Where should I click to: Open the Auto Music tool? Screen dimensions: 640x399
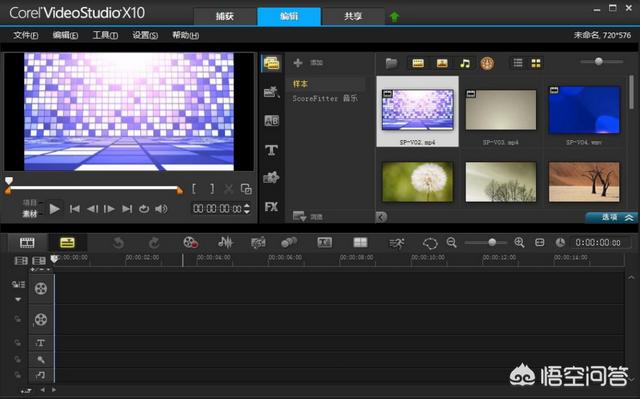coord(258,243)
